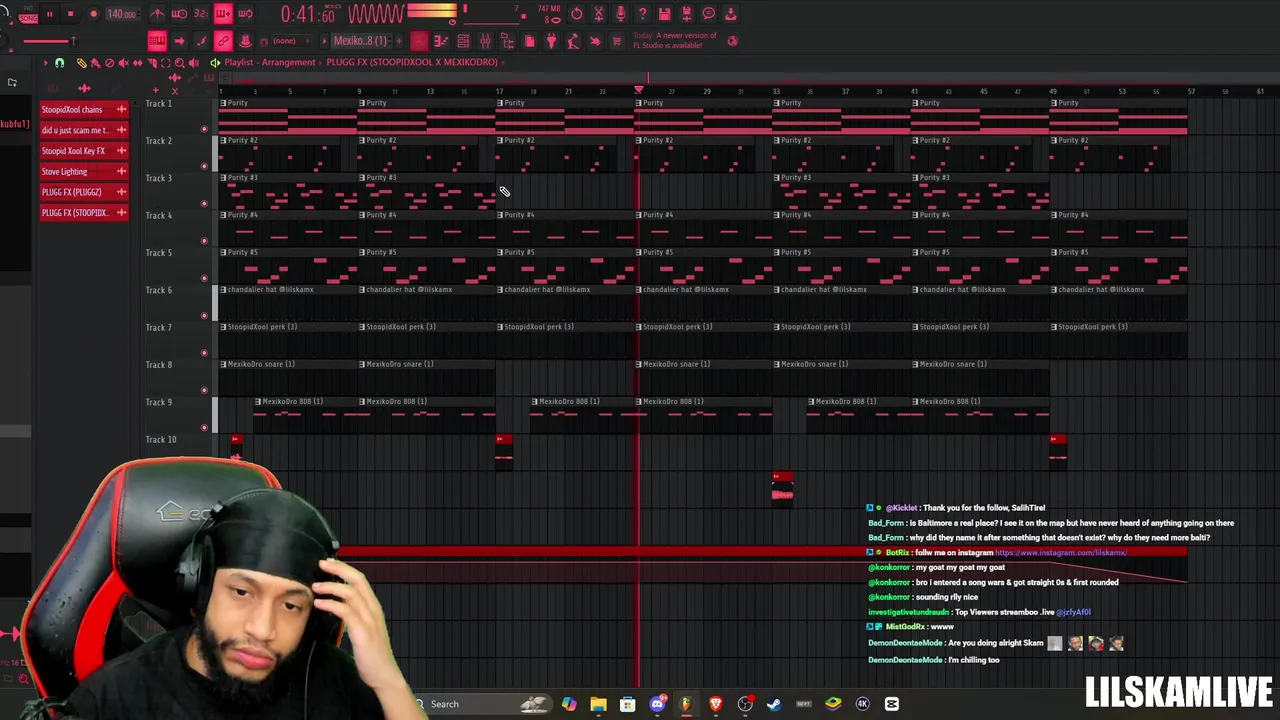Select the Delete tool in playlist toolbar
This screenshot has width=1280, height=720.
(x=109, y=62)
